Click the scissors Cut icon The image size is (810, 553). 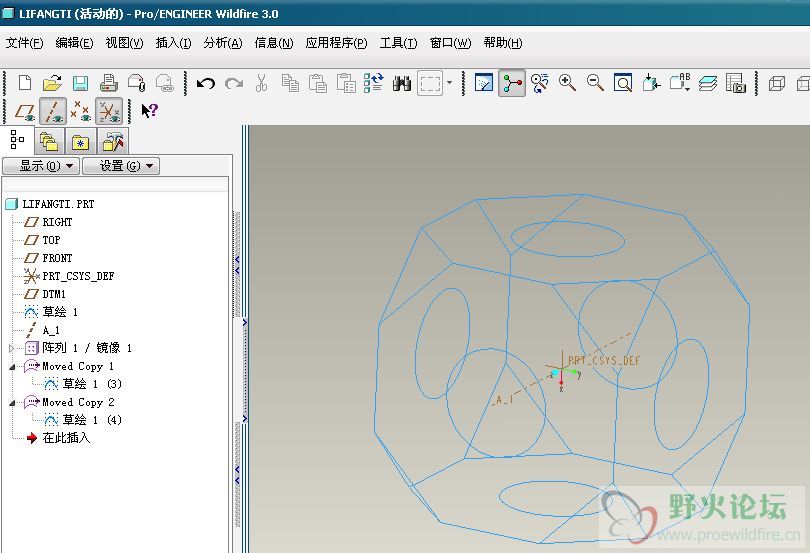point(261,83)
